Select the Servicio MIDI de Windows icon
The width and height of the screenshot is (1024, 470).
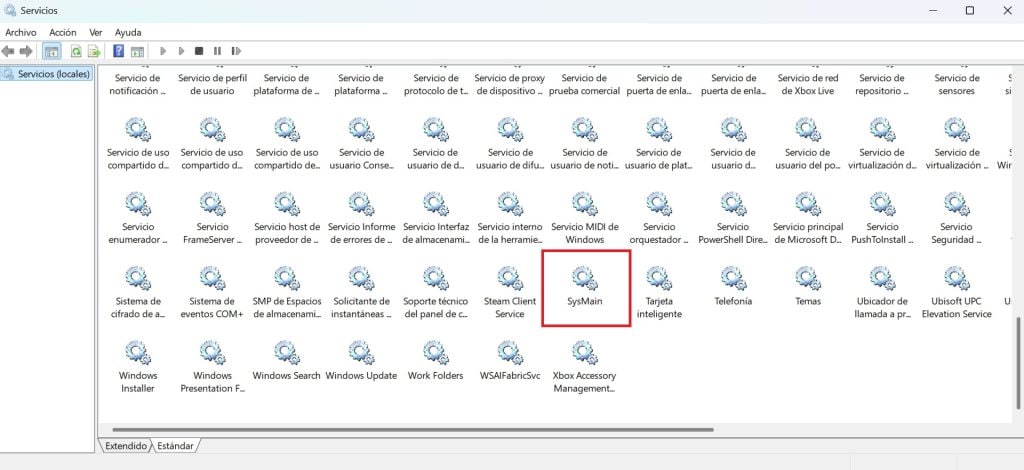click(584, 204)
